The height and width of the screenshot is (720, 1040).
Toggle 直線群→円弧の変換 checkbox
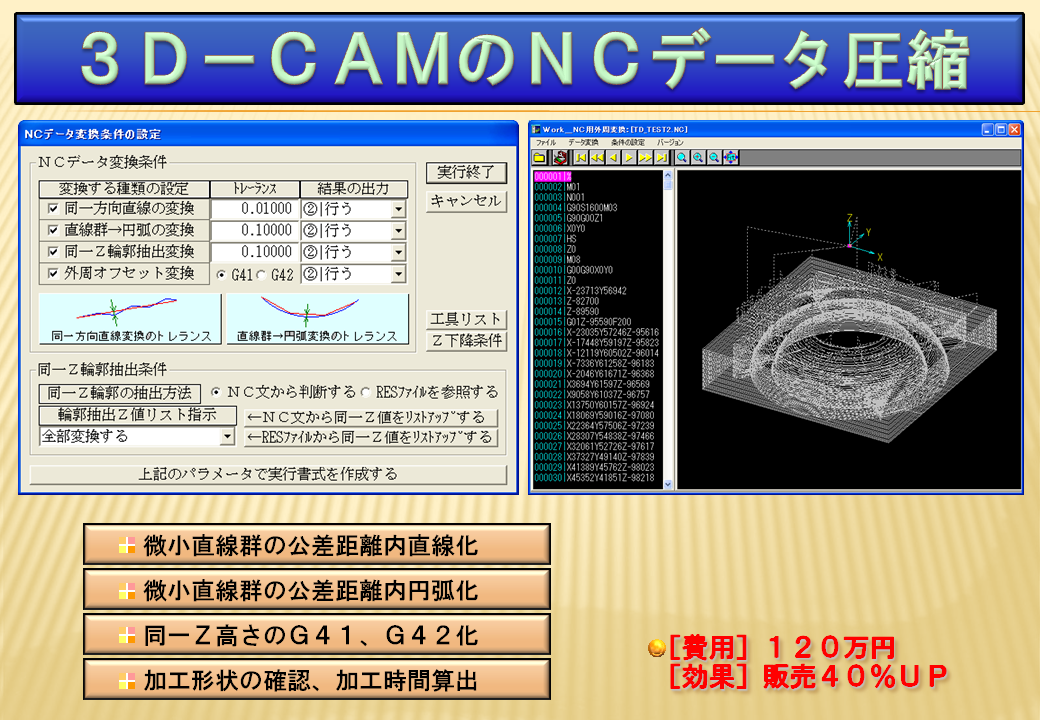(53, 230)
